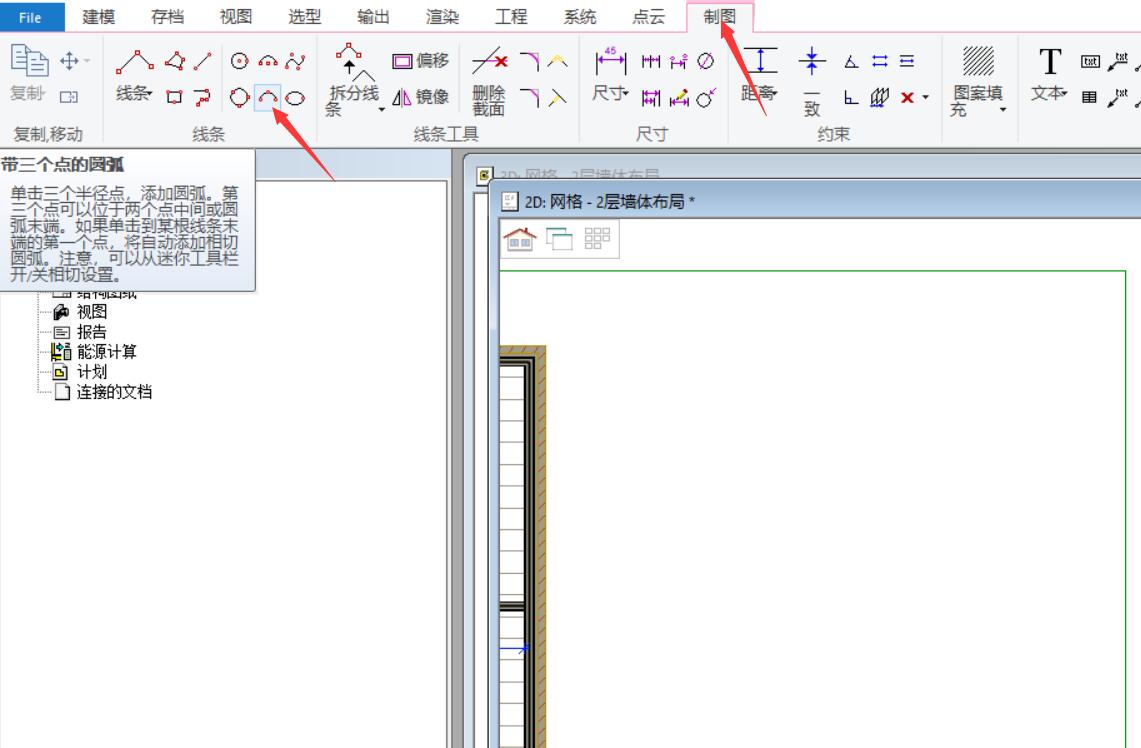Open the 系统 (System) ribbon tab

point(580,17)
